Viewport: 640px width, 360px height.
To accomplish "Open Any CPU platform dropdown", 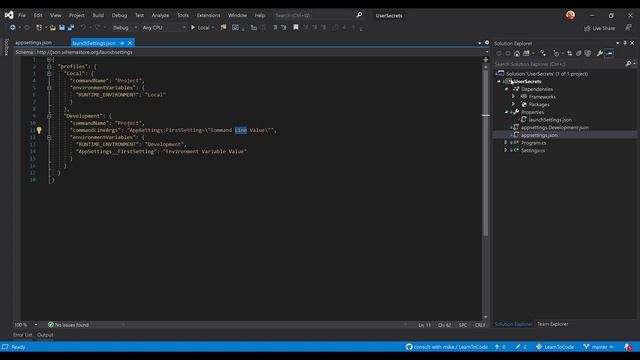I will (x=164, y=28).
